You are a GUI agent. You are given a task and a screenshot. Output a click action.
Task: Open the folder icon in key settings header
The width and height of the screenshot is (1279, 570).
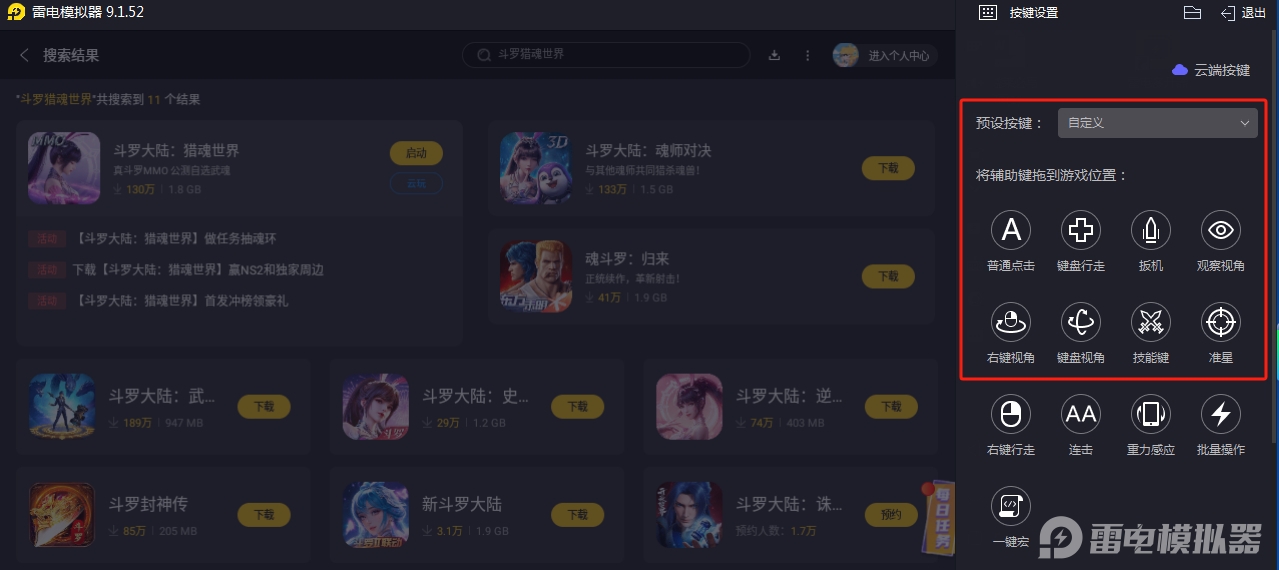tap(1192, 13)
